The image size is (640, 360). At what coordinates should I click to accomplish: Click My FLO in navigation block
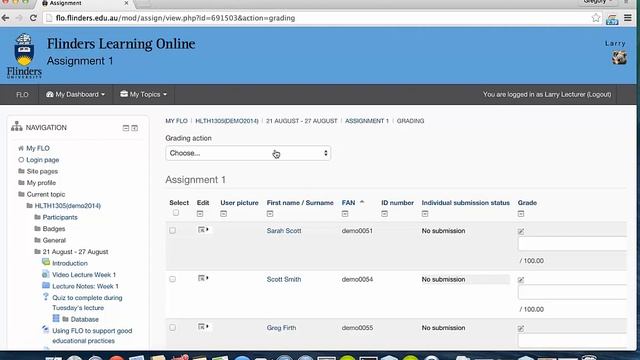pos(38,148)
